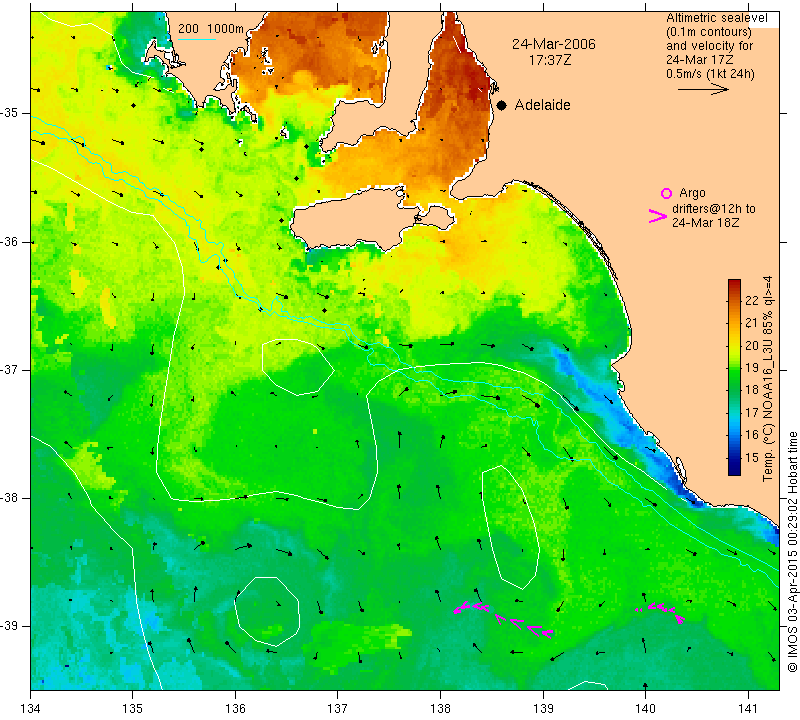The height and width of the screenshot is (720, 800).
Task: Click the temperature color bar near 22
Action: [734, 301]
